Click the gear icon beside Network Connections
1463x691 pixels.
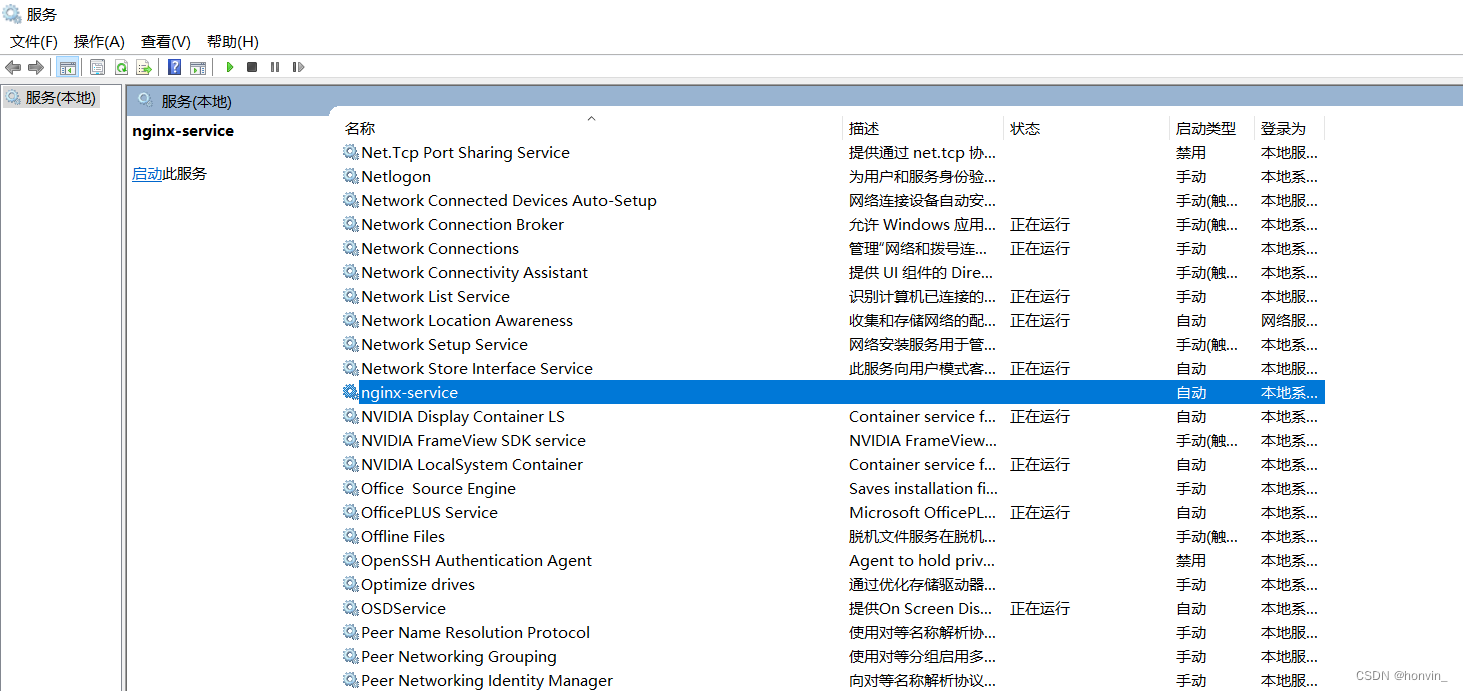coord(351,248)
